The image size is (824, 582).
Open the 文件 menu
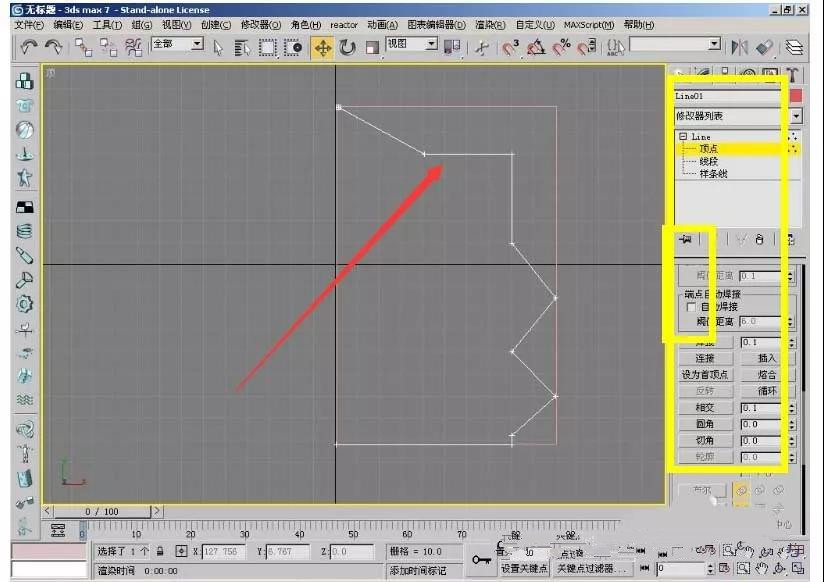[x=29, y=25]
